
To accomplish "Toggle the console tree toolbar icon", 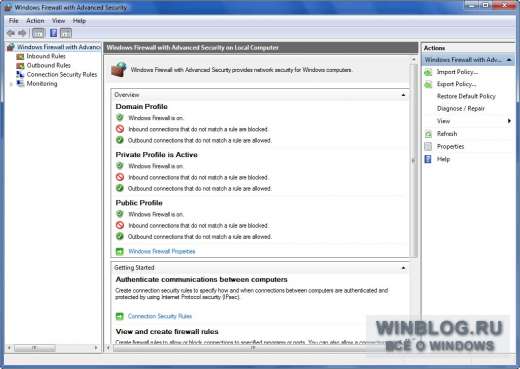I will tap(38, 33).
